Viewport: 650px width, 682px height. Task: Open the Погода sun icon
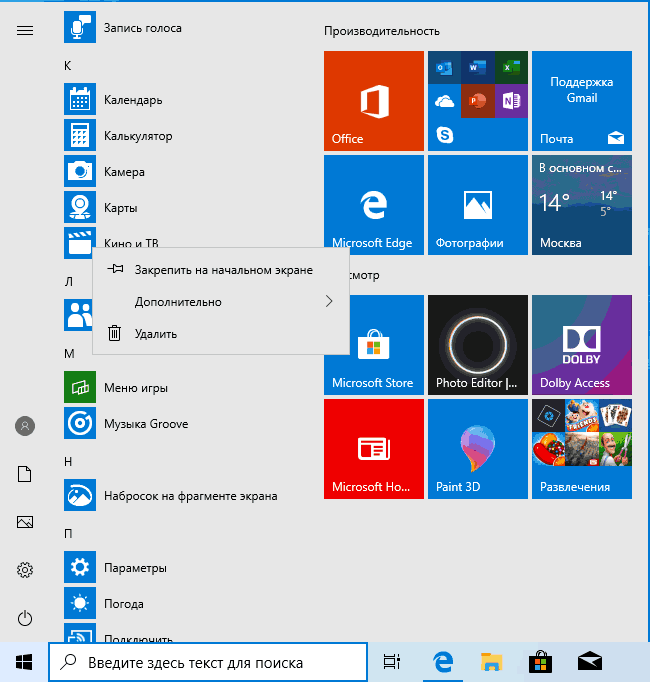(x=80, y=603)
